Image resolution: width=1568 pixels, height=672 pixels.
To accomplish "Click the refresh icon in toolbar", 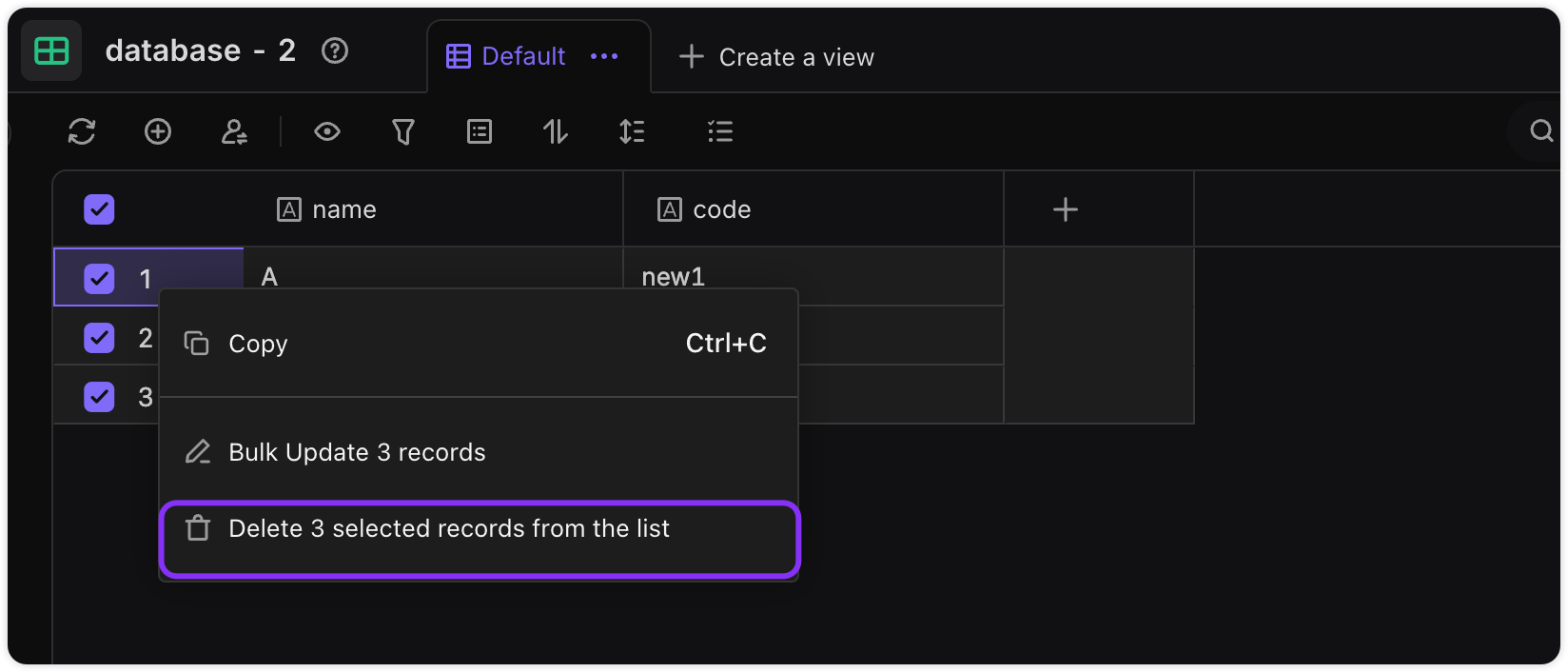I will tap(82, 131).
